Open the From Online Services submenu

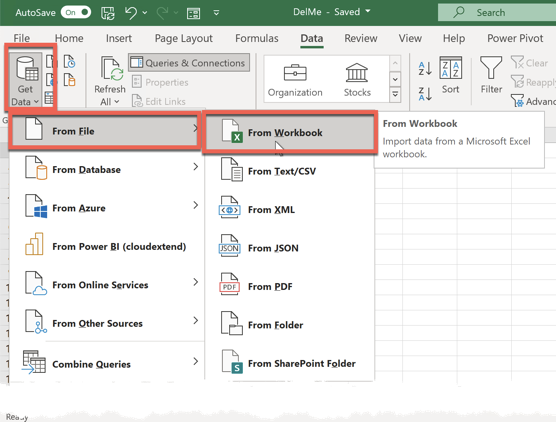coord(107,285)
